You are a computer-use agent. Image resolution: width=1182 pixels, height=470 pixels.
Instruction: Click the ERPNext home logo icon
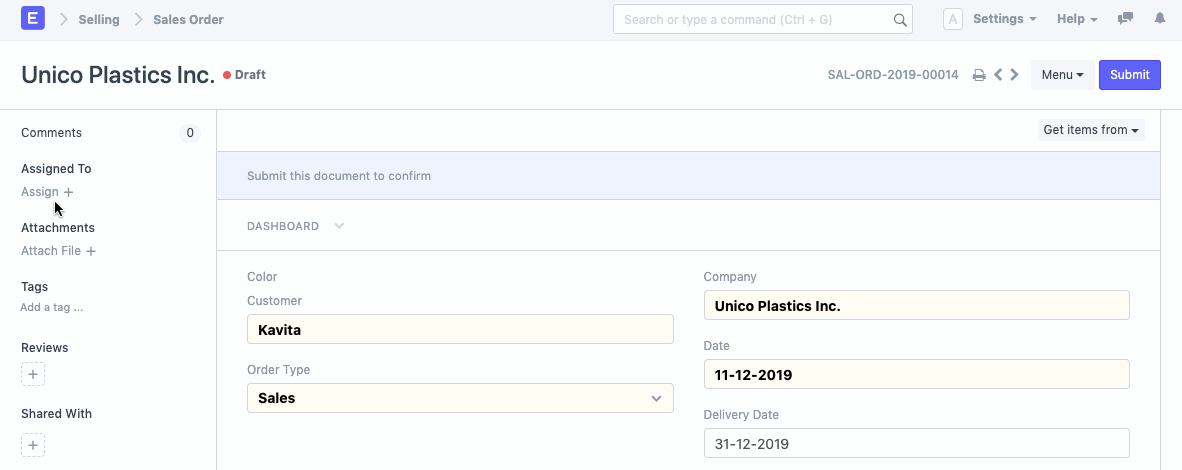tap(33, 19)
